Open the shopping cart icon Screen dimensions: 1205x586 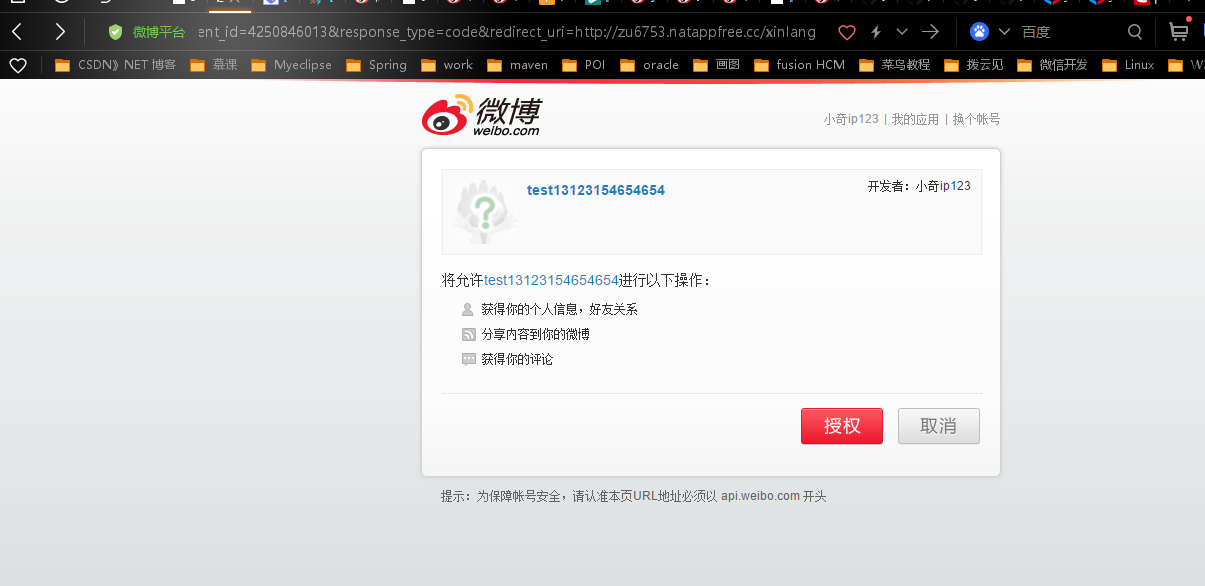[1179, 31]
